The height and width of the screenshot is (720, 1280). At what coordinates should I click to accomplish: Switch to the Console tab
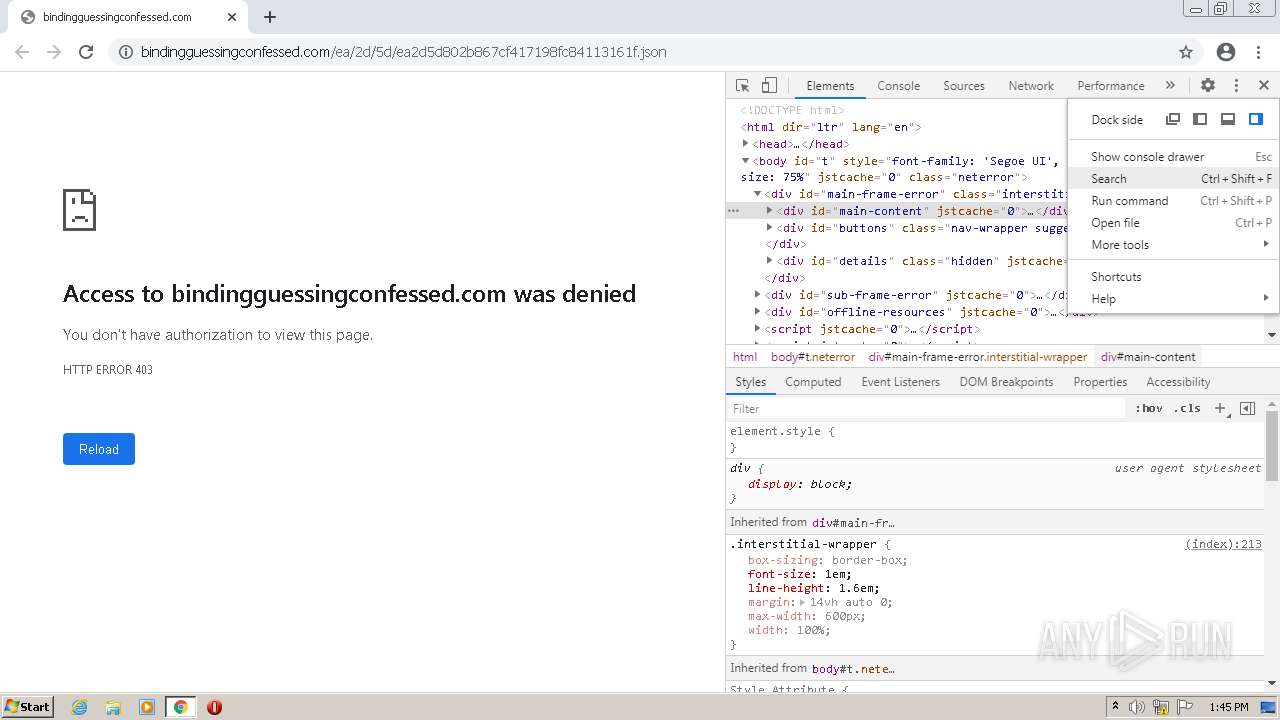tap(898, 86)
